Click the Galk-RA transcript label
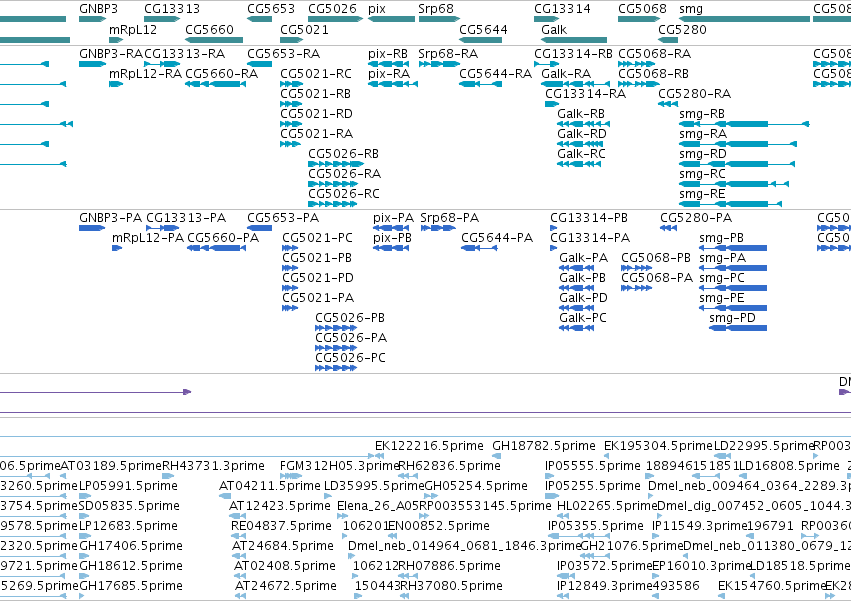The image size is (851, 601). click(x=566, y=74)
